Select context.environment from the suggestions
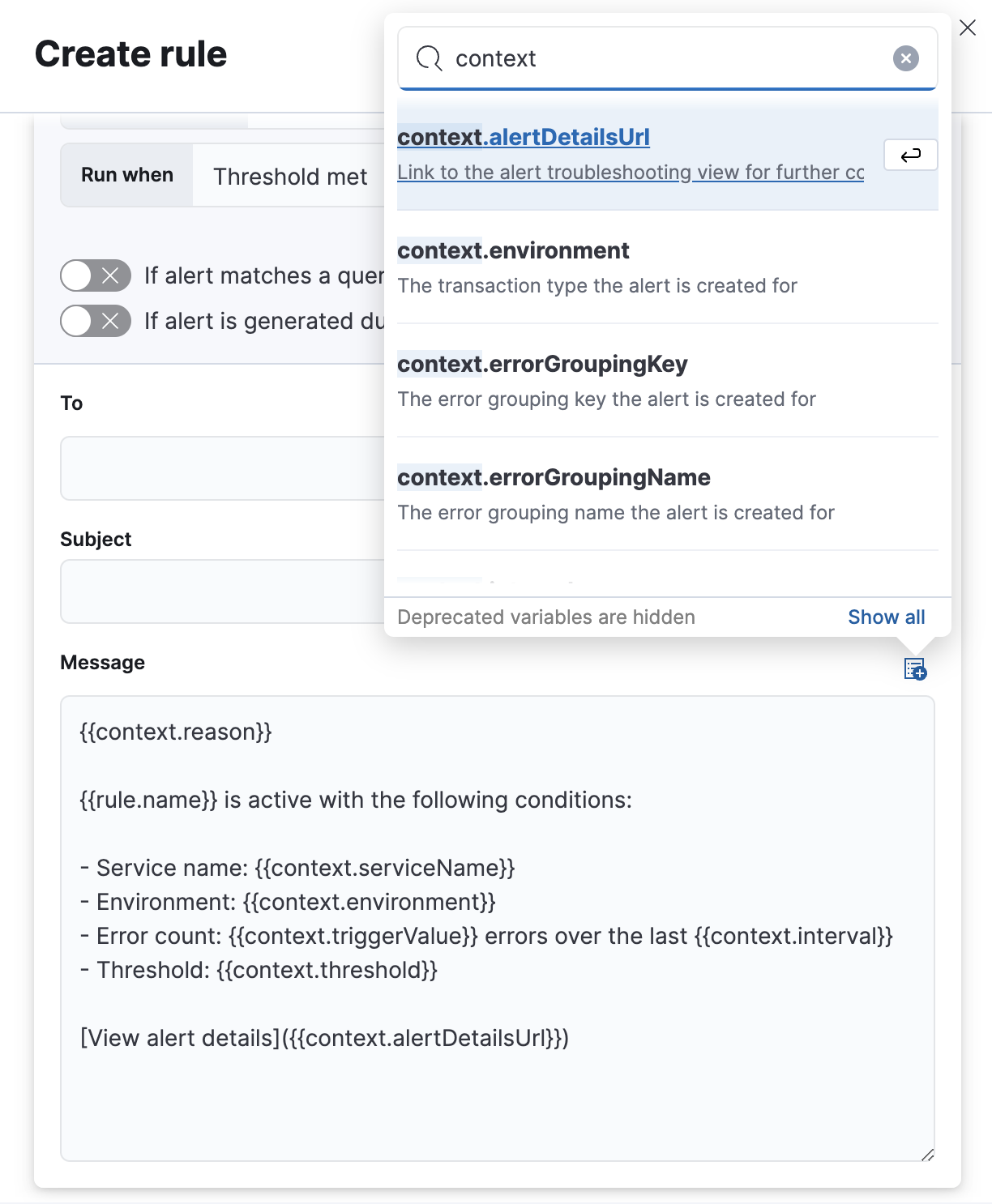Screen dimensions: 992x1204 click(513, 250)
